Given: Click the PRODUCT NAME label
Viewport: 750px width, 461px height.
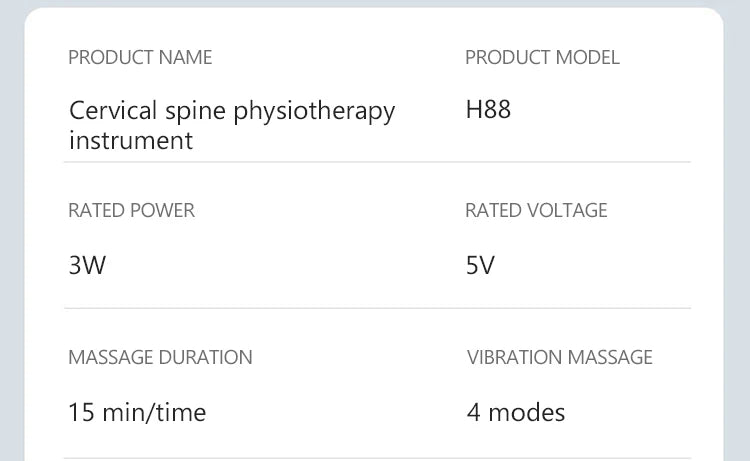Looking at the screenshot, I should (140, 57).
